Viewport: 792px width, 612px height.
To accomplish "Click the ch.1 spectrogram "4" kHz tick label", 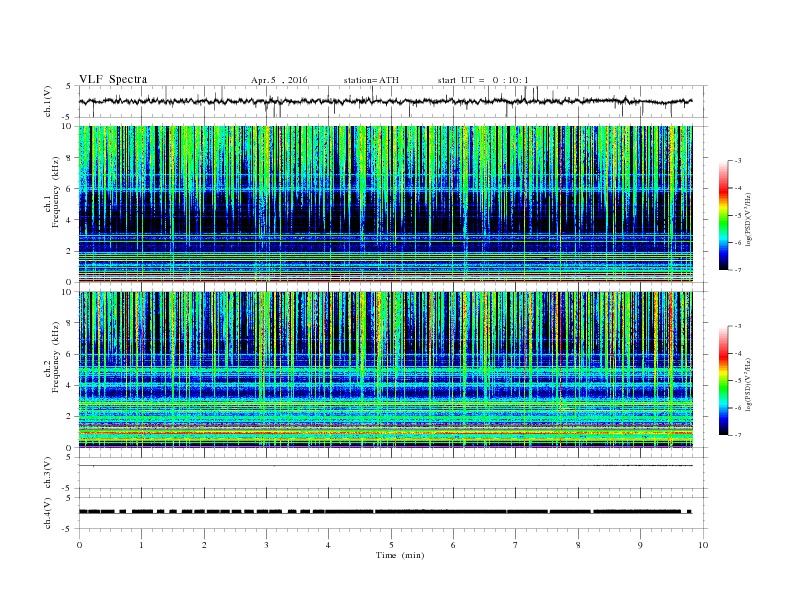I will pyautogui.click(x=69, y=220).
